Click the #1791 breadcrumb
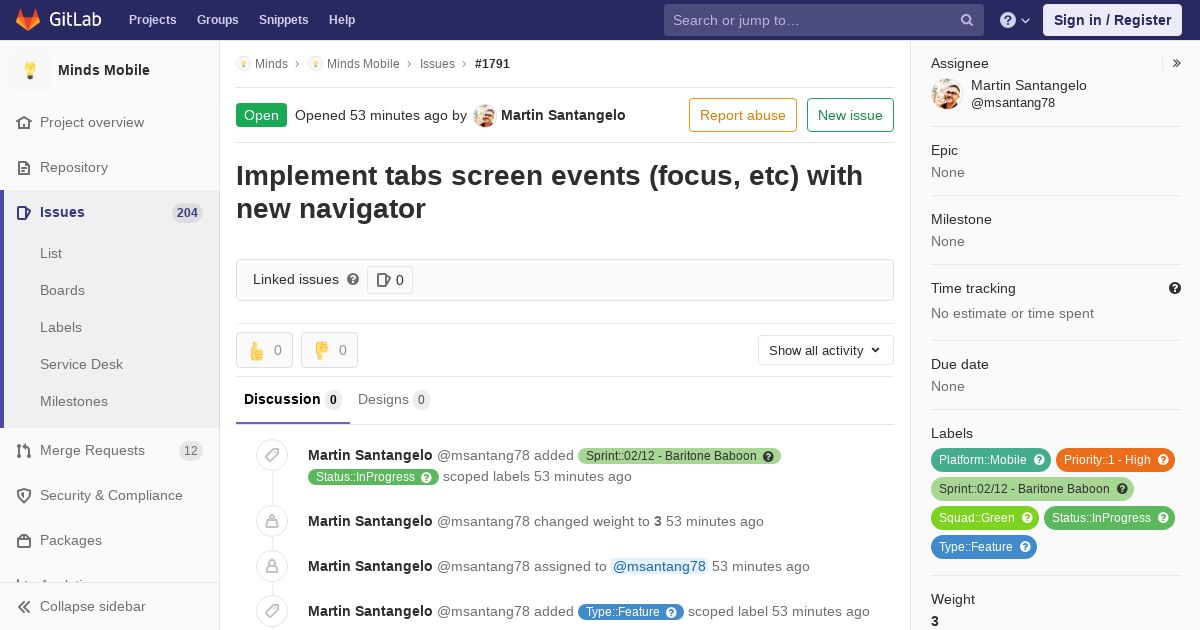This screenshot has width=1200, height=630. coord(492,64)
